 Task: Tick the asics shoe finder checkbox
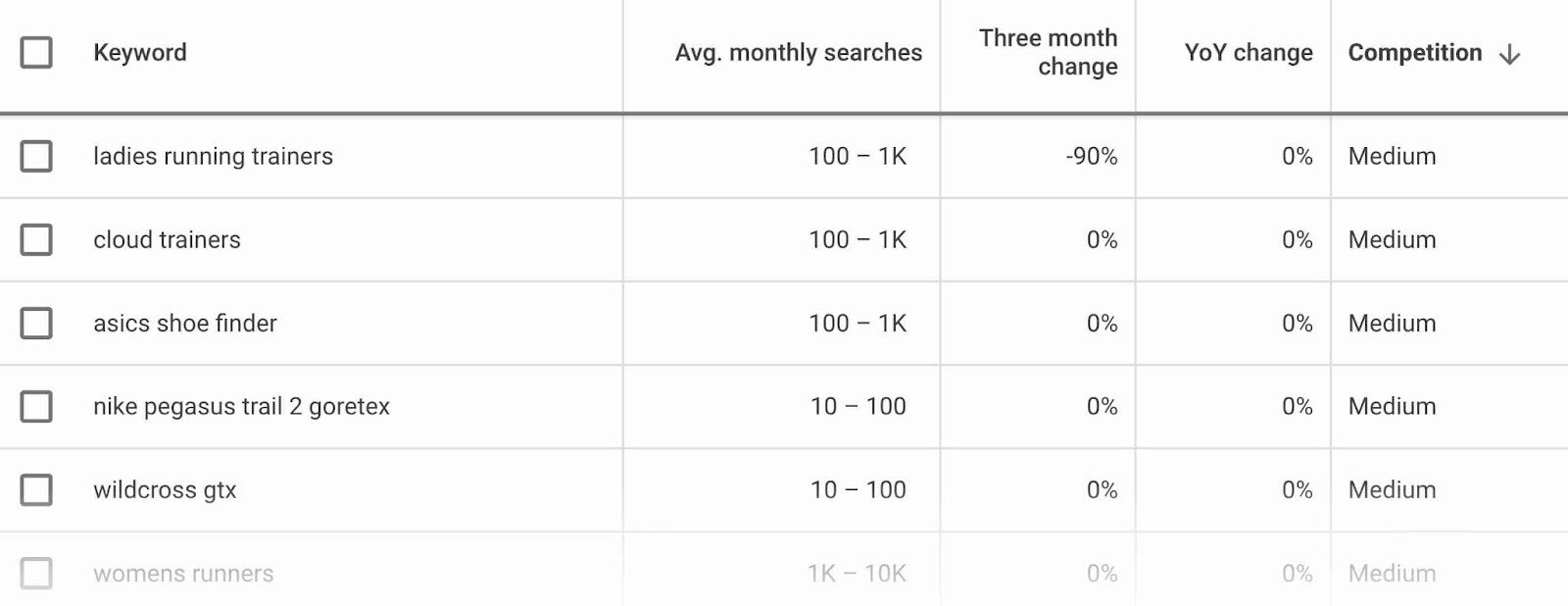[x=36, y=323]
